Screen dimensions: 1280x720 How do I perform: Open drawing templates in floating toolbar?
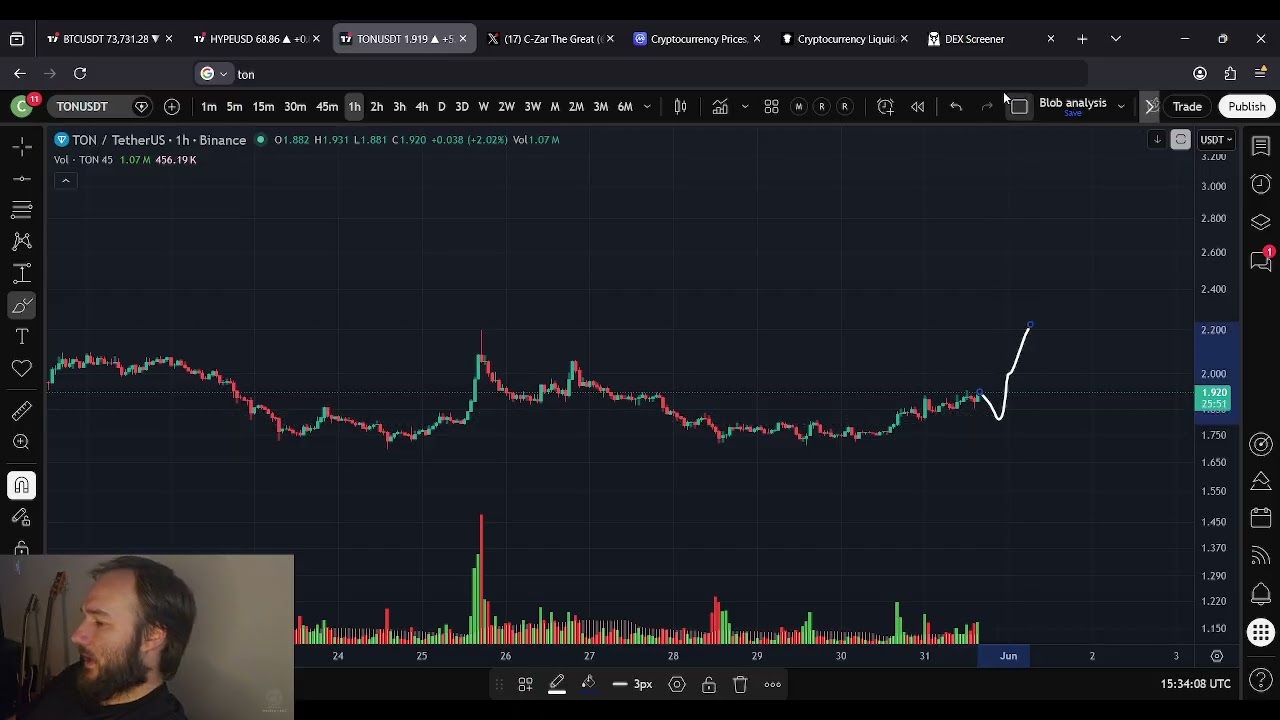coord(525,684)
